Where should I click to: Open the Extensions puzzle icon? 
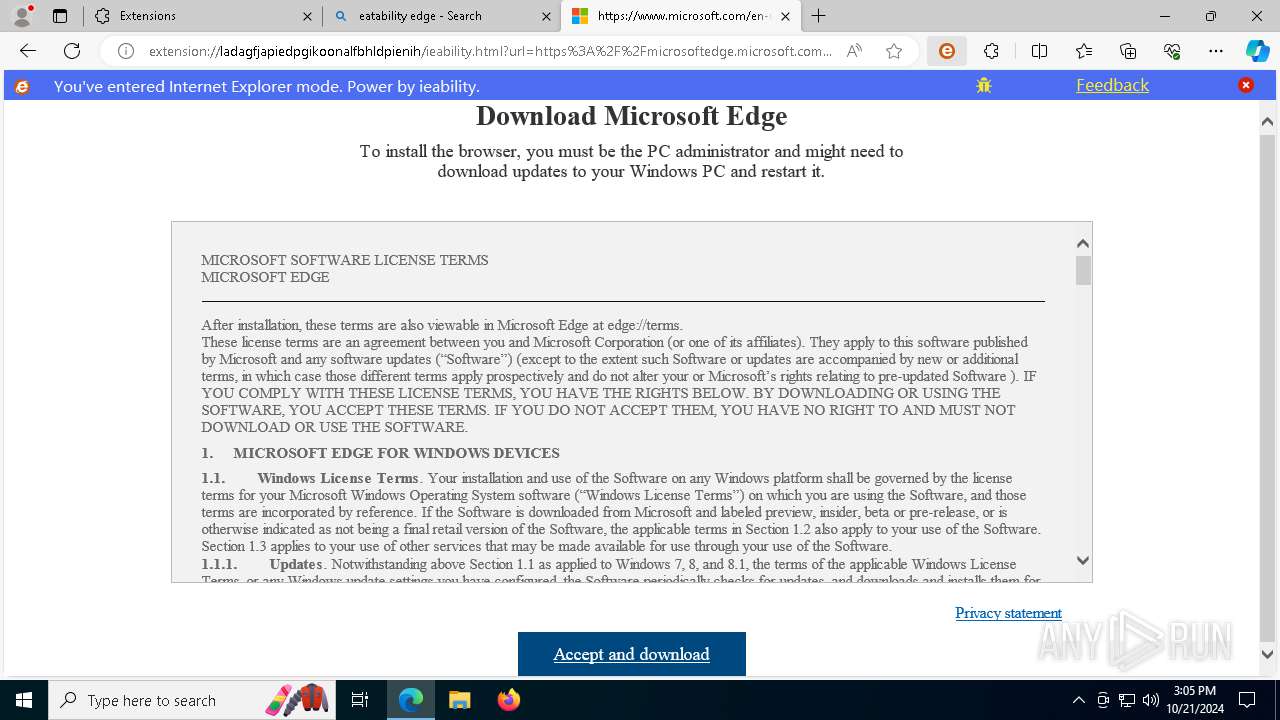point(991,51)
